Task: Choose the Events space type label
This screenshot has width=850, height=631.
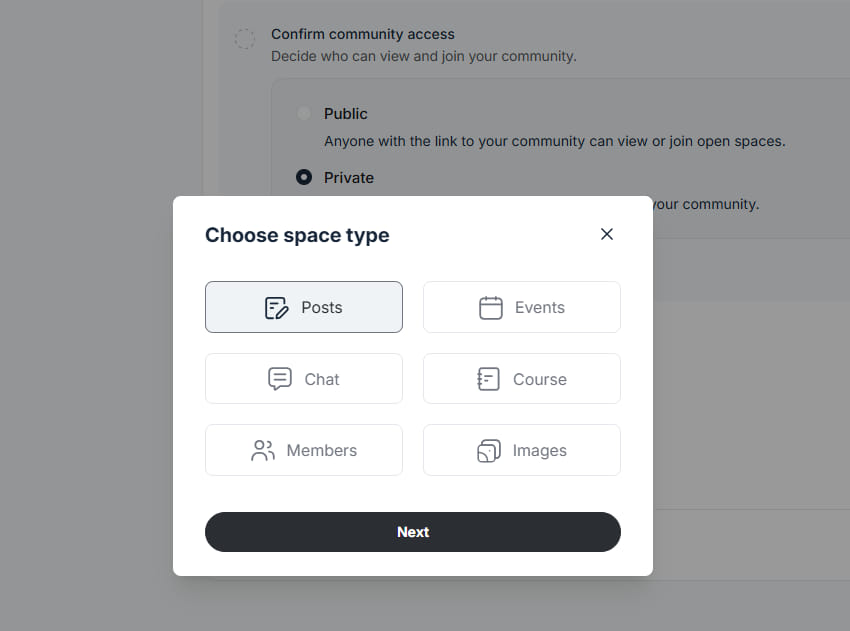Action: pos(540,307)
